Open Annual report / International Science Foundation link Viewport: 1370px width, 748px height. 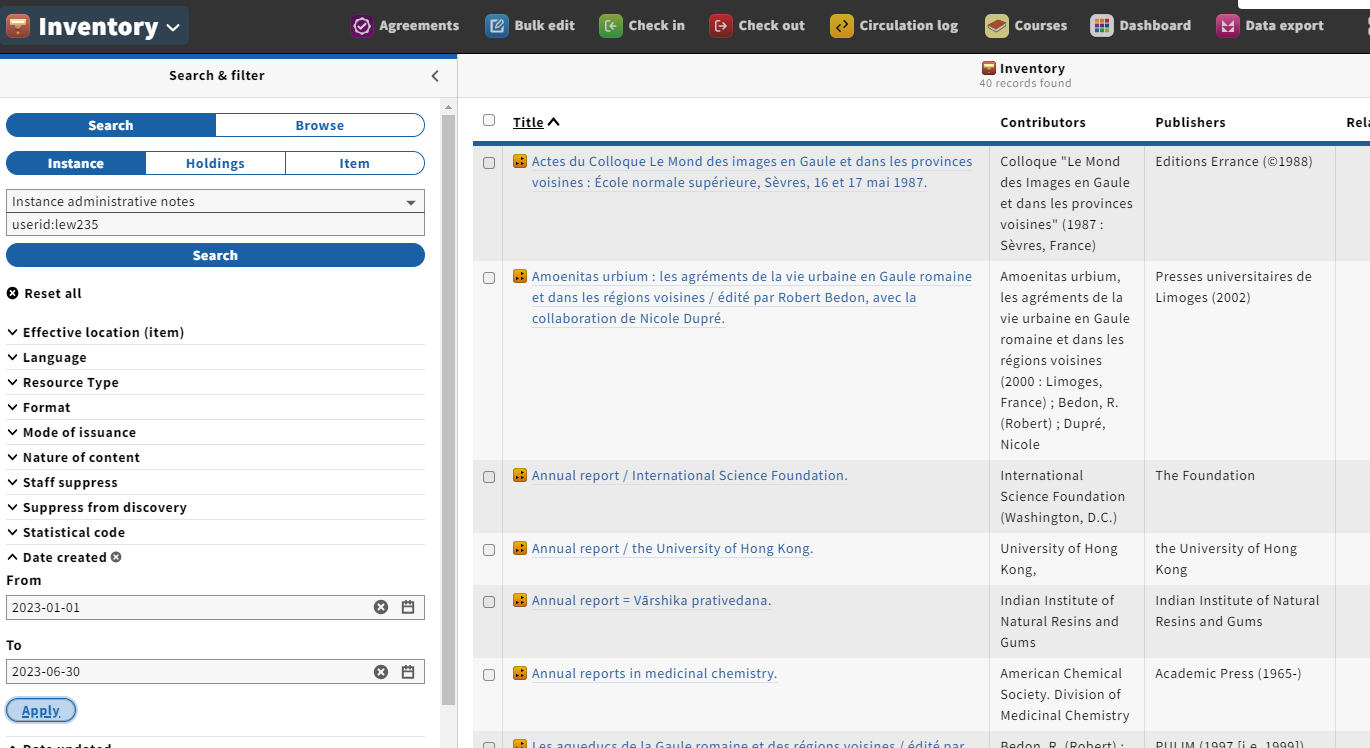click(x=689, y=475)
